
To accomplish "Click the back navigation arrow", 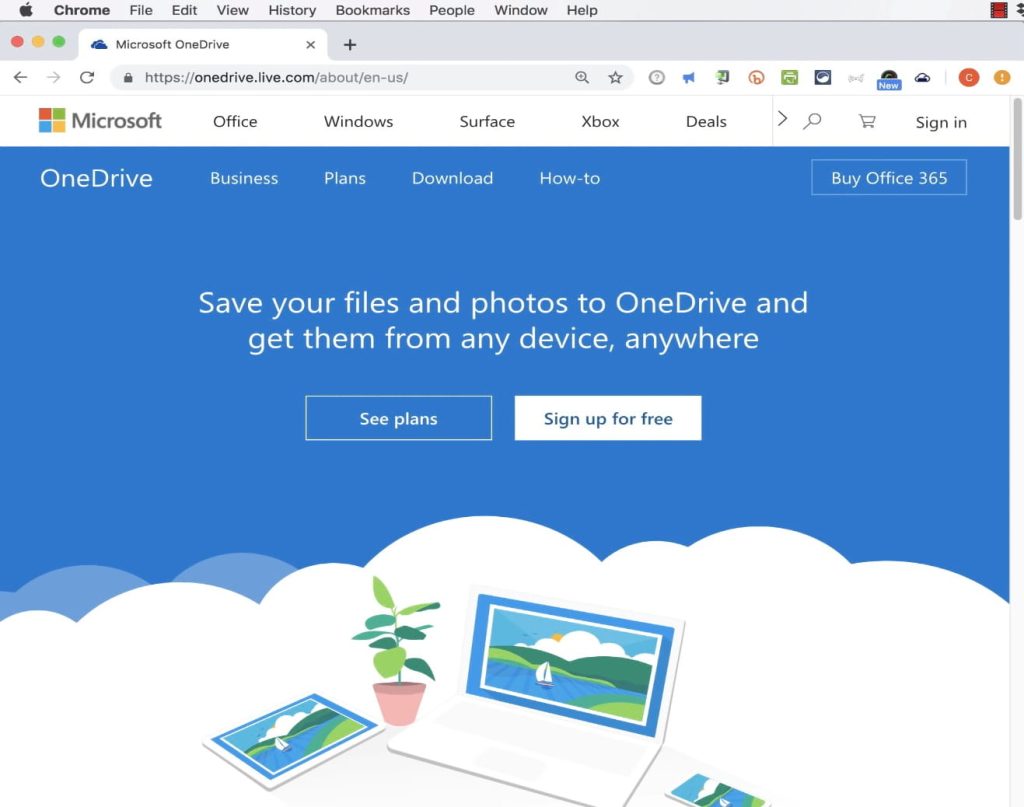I will (x=20, y=77).
